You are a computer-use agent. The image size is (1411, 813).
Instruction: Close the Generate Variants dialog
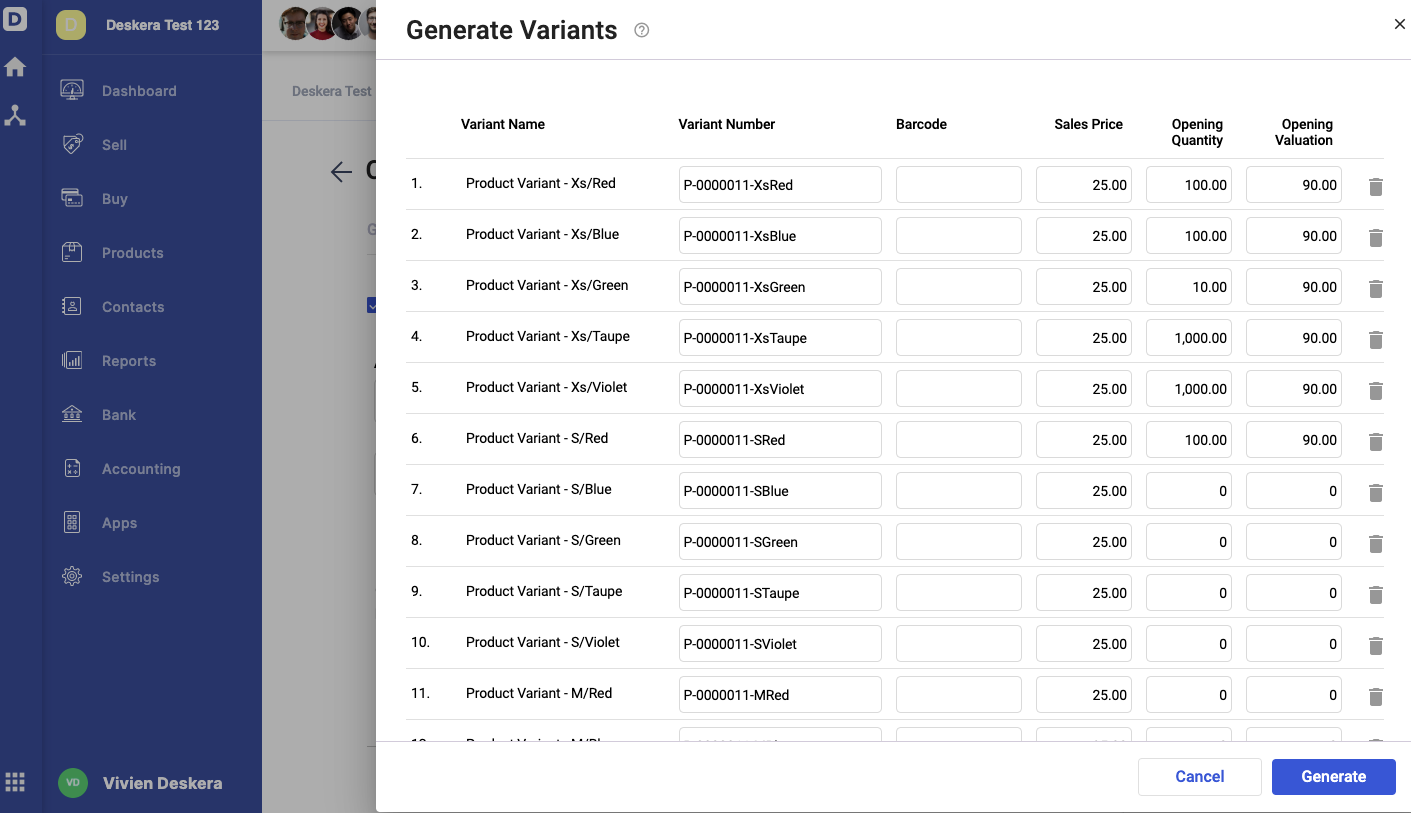1399,24
